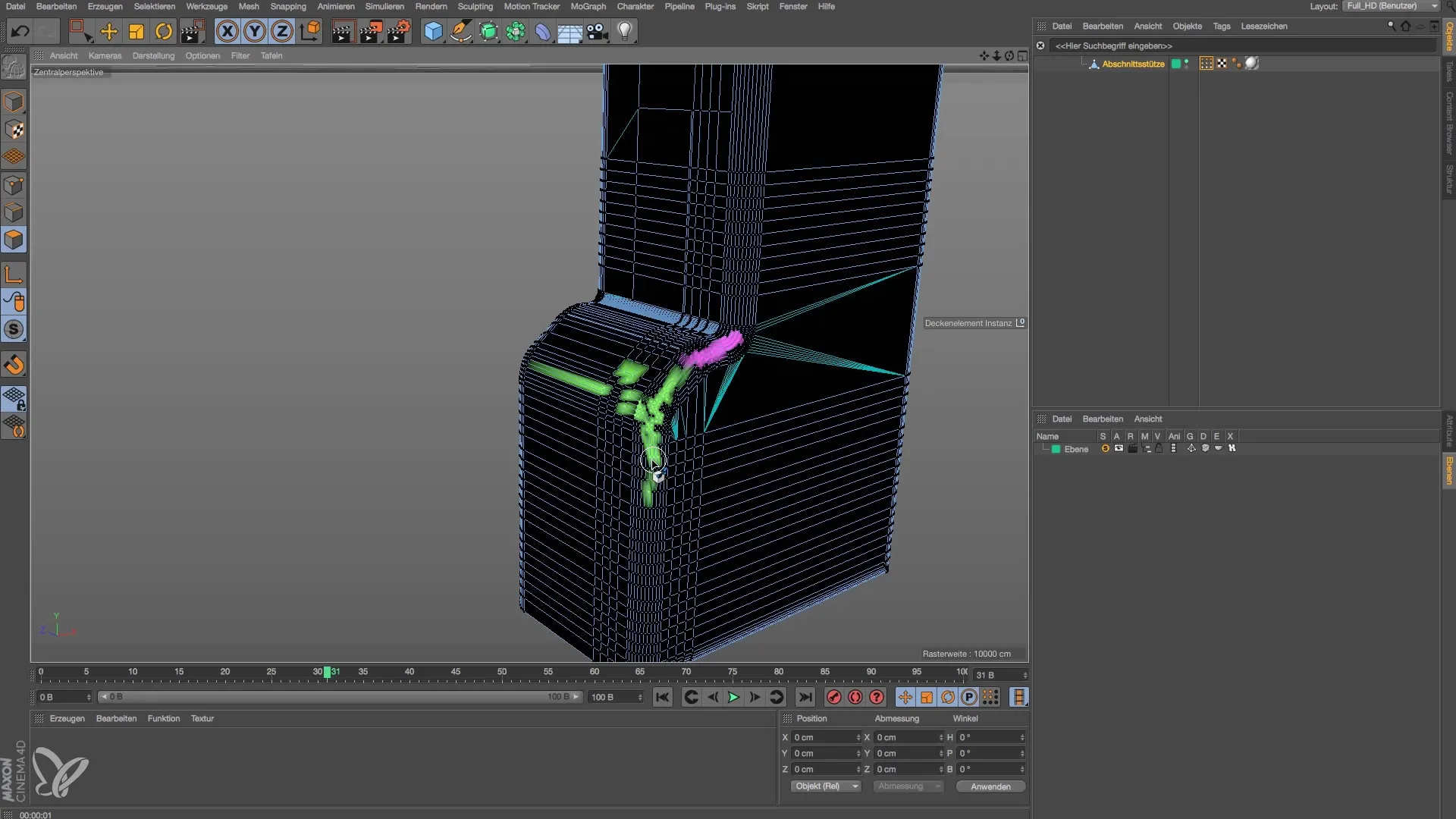Open the Sculpting menu
The image size is (1456, 819).
[x=475, y=6]
